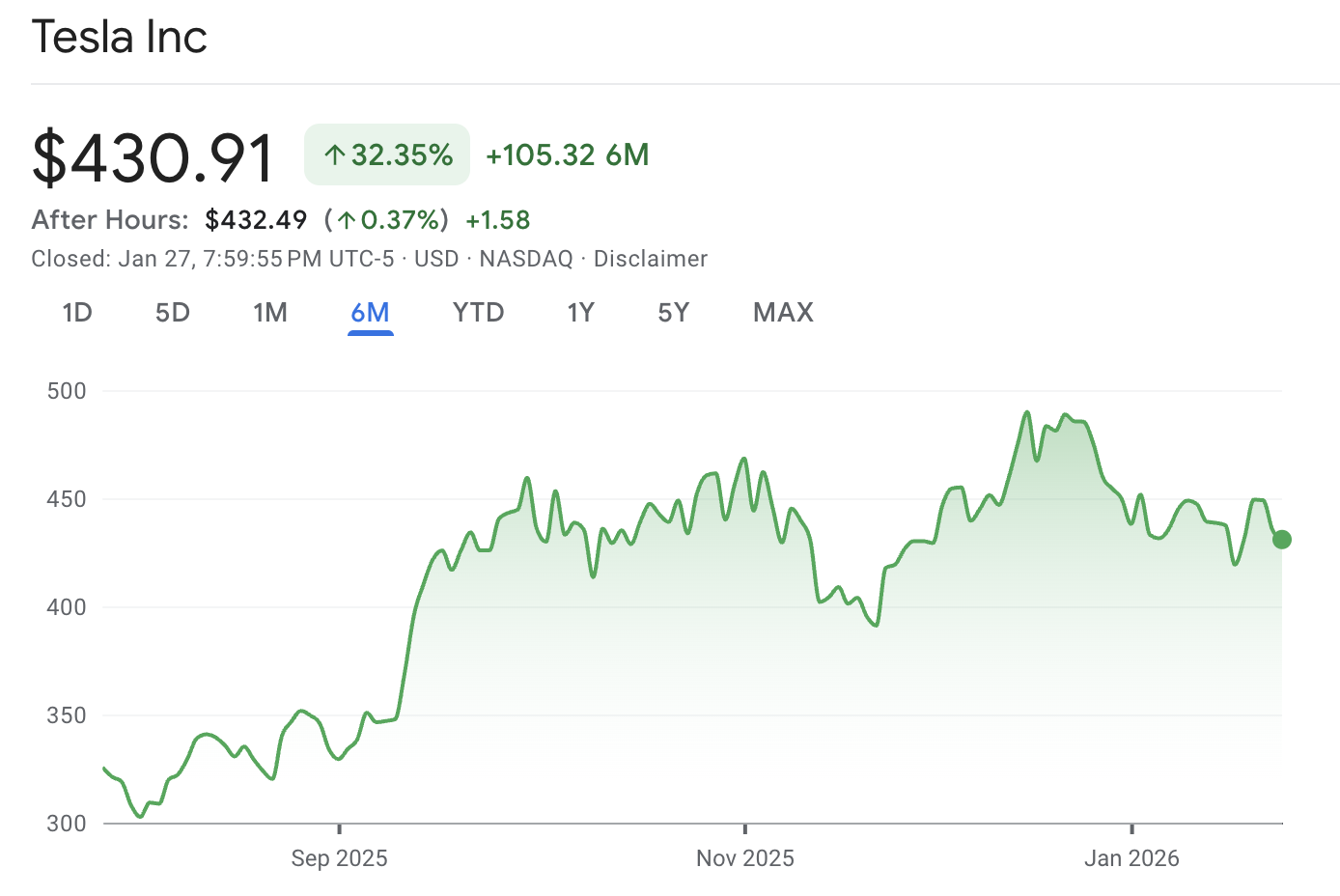Click the after-hours price $432.49

(255, 219)
